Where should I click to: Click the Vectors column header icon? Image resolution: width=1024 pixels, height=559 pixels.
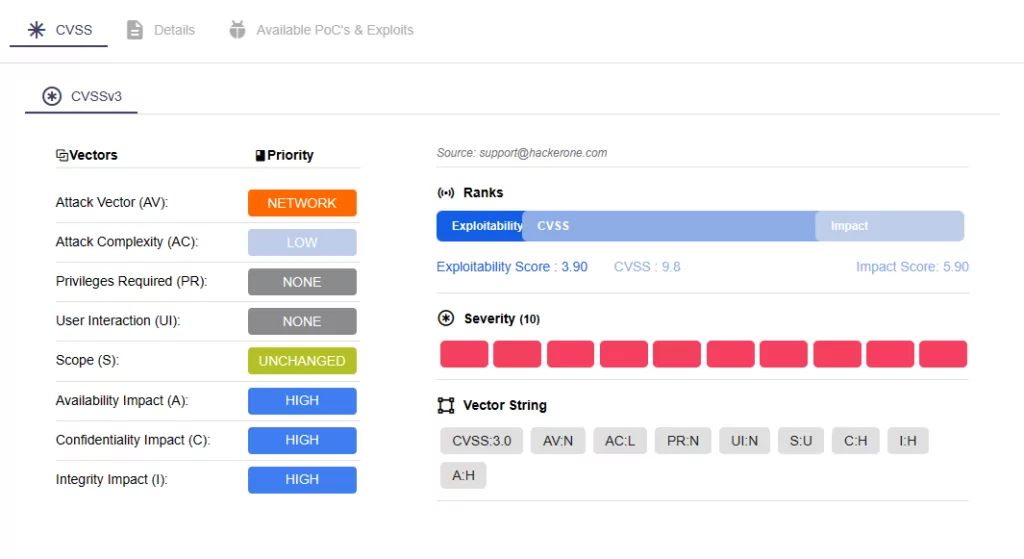[62, 155]
